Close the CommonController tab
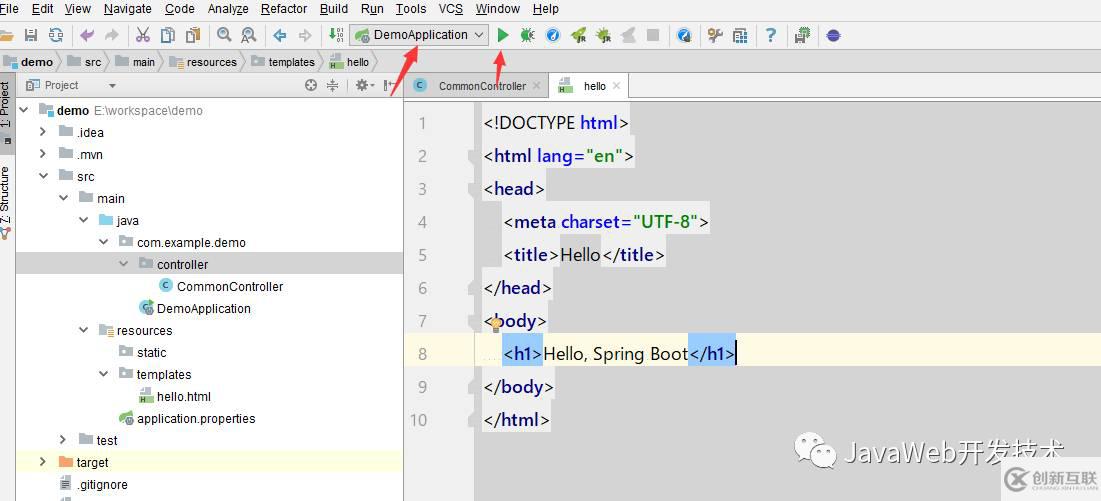Viewport: 1101px width, 501px height. click(536, 86)
